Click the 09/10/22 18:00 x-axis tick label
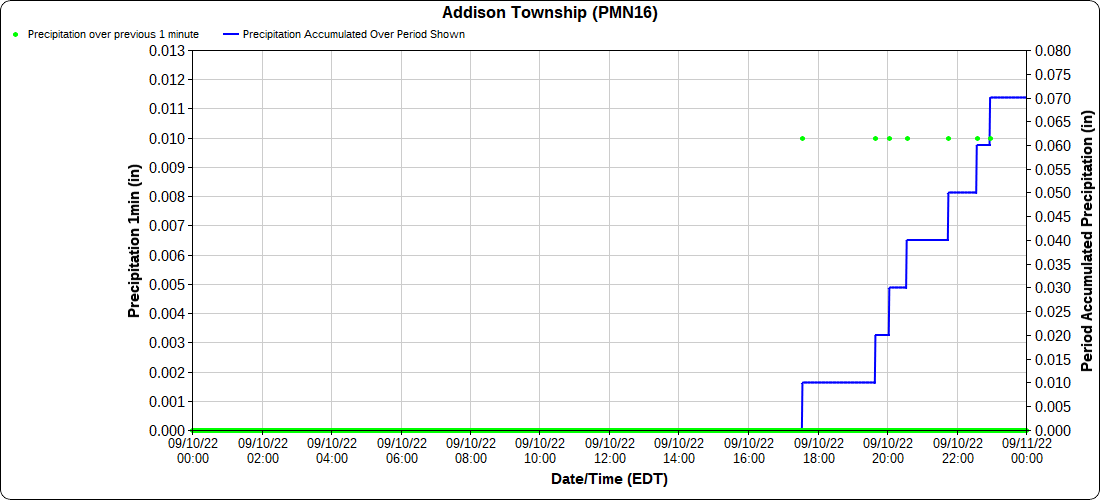 (818, 451)
